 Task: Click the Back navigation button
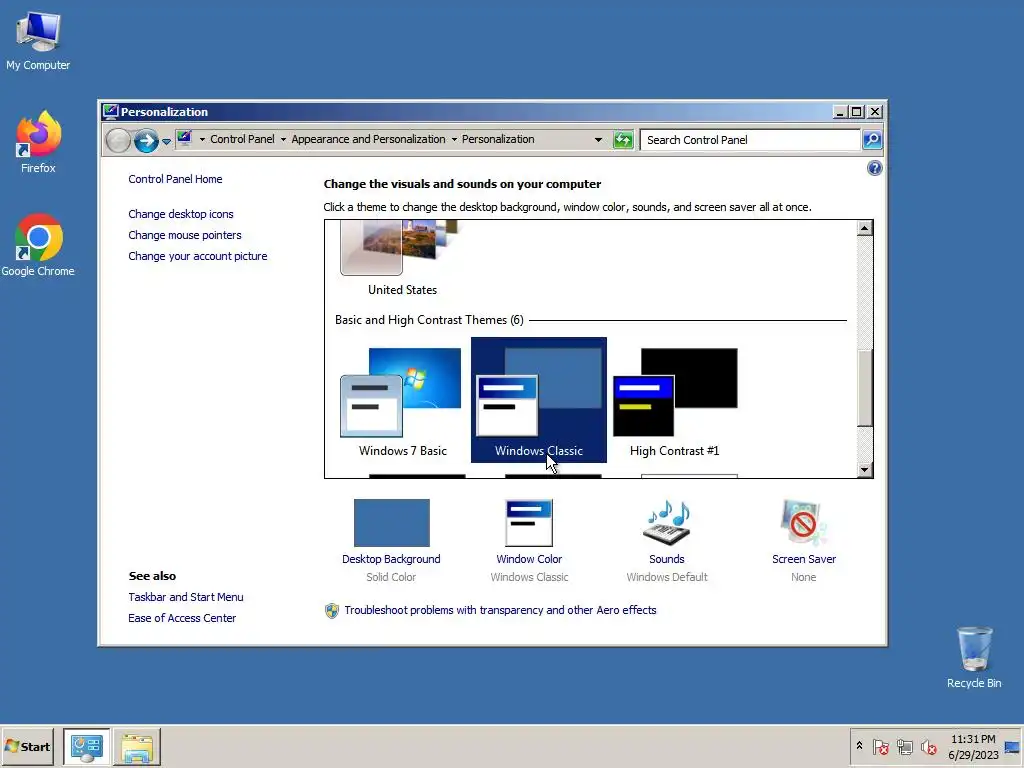coord(118,140)
